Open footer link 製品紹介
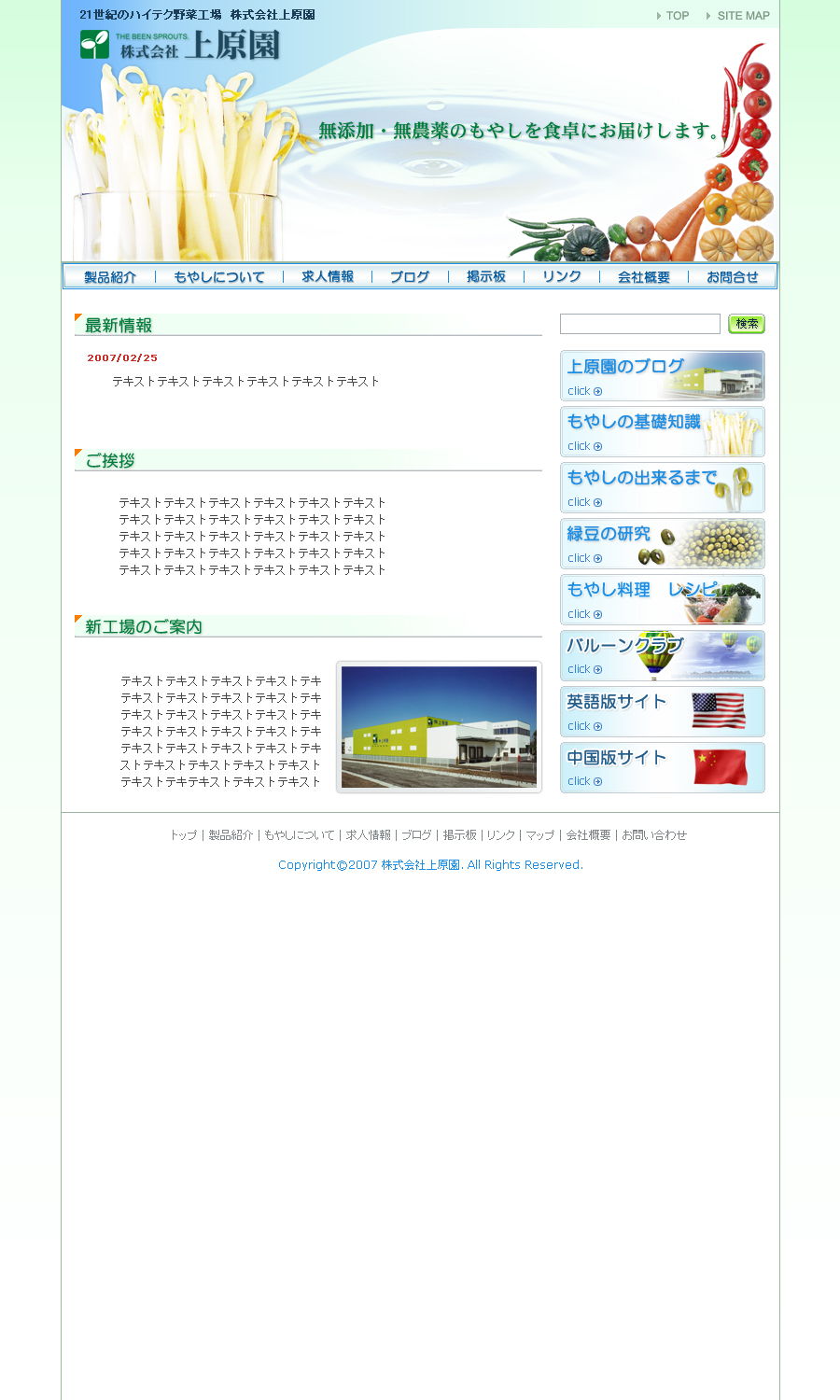This screenshot has width=840, height=1400. click(x=231, y=835)
